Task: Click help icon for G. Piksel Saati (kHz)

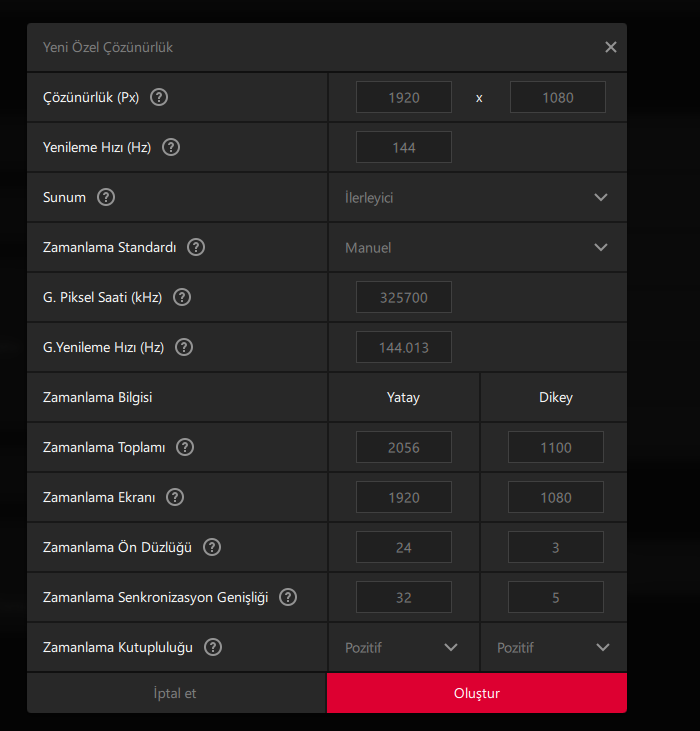Action: (182, 297)
